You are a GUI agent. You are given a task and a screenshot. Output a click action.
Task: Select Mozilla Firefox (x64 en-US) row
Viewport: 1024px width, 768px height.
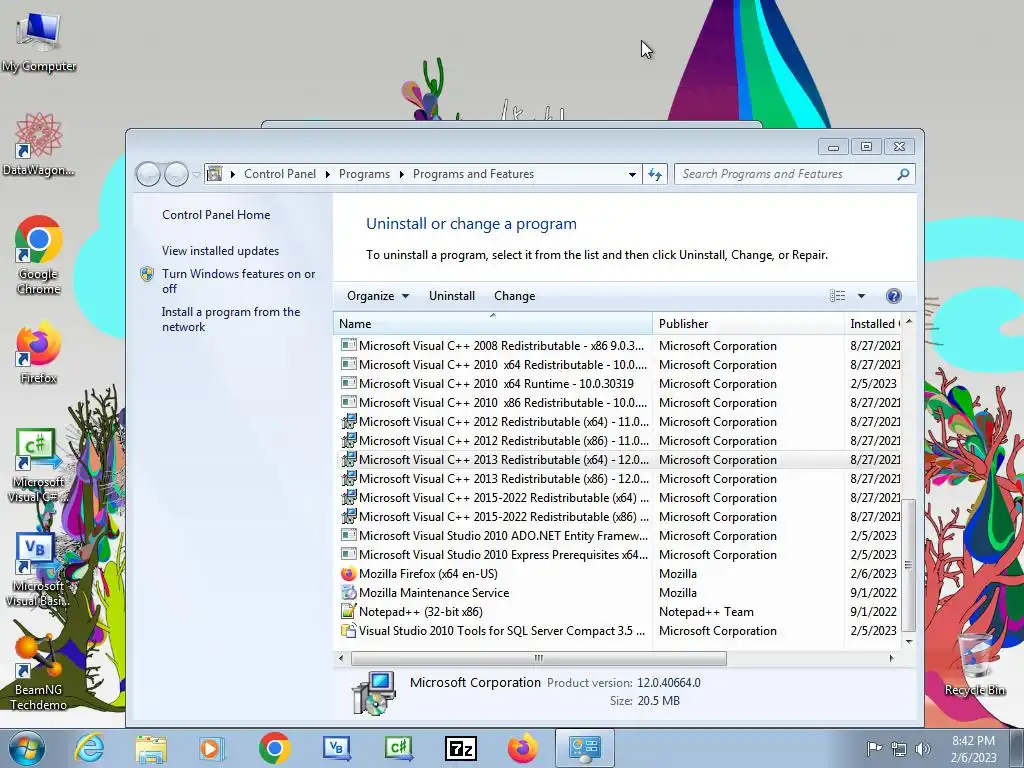coord(619,573)
